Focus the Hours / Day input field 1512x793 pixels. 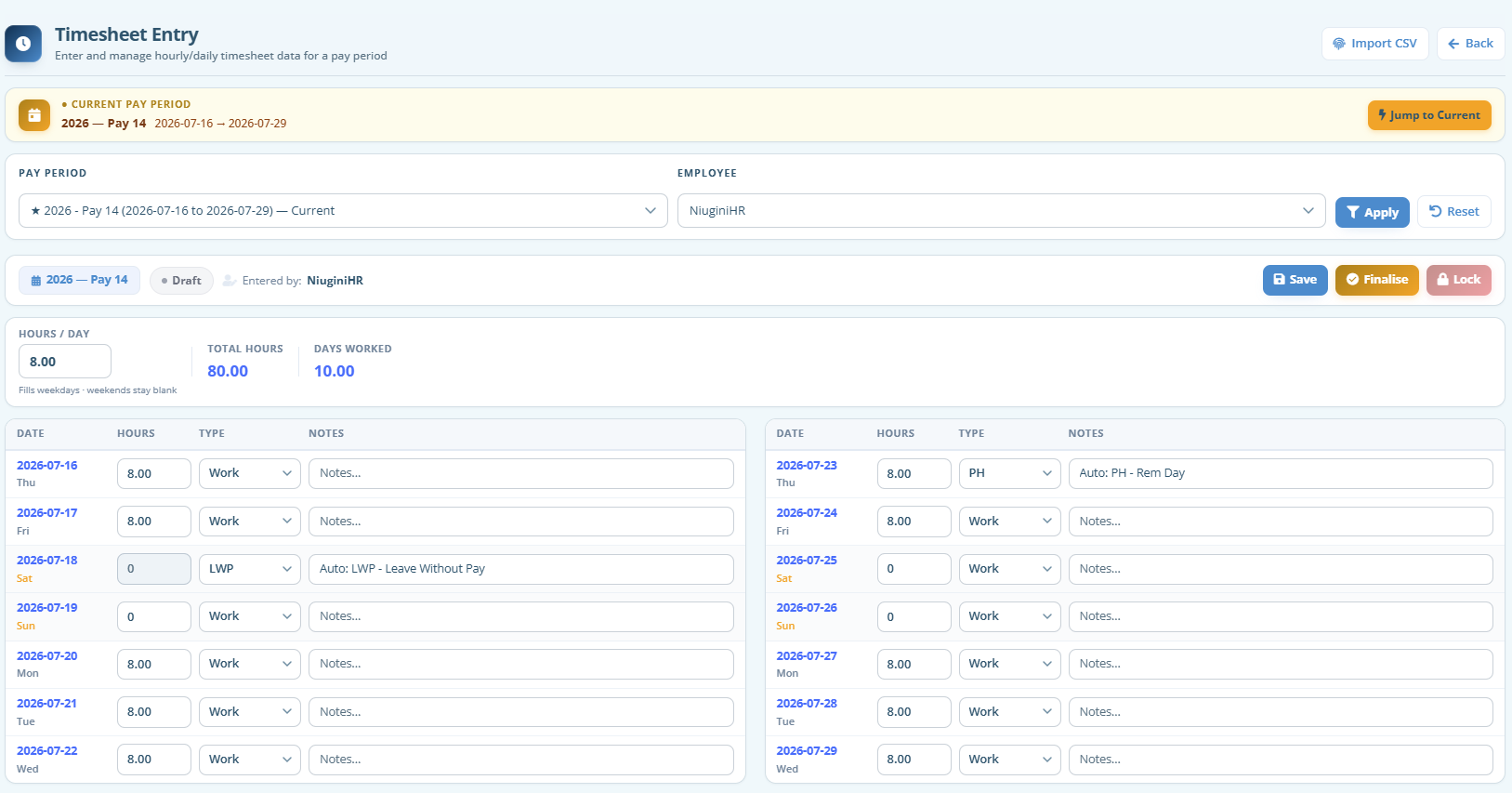[65, 362]
